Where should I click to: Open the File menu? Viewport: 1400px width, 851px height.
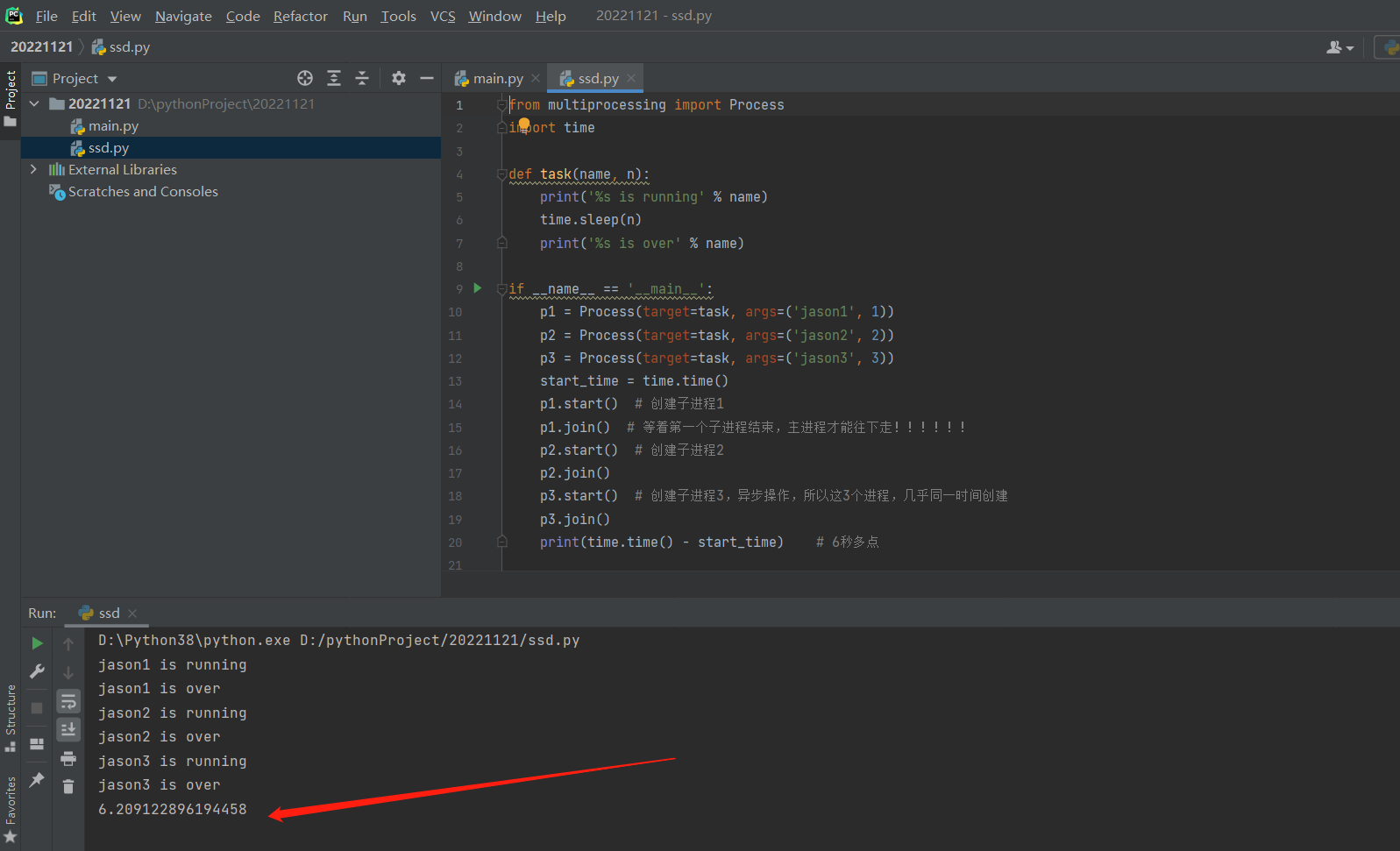(x=46, y=16)
